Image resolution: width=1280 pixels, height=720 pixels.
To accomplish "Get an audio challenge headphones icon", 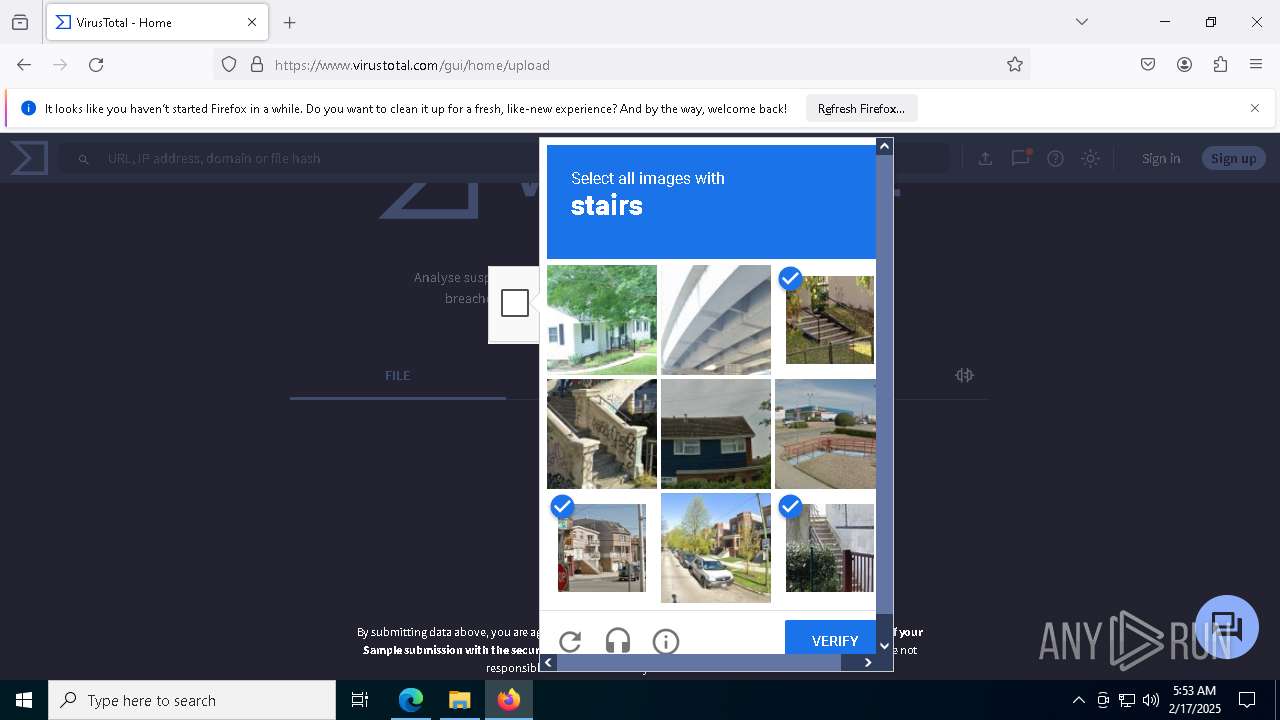I will coord(618,642).
